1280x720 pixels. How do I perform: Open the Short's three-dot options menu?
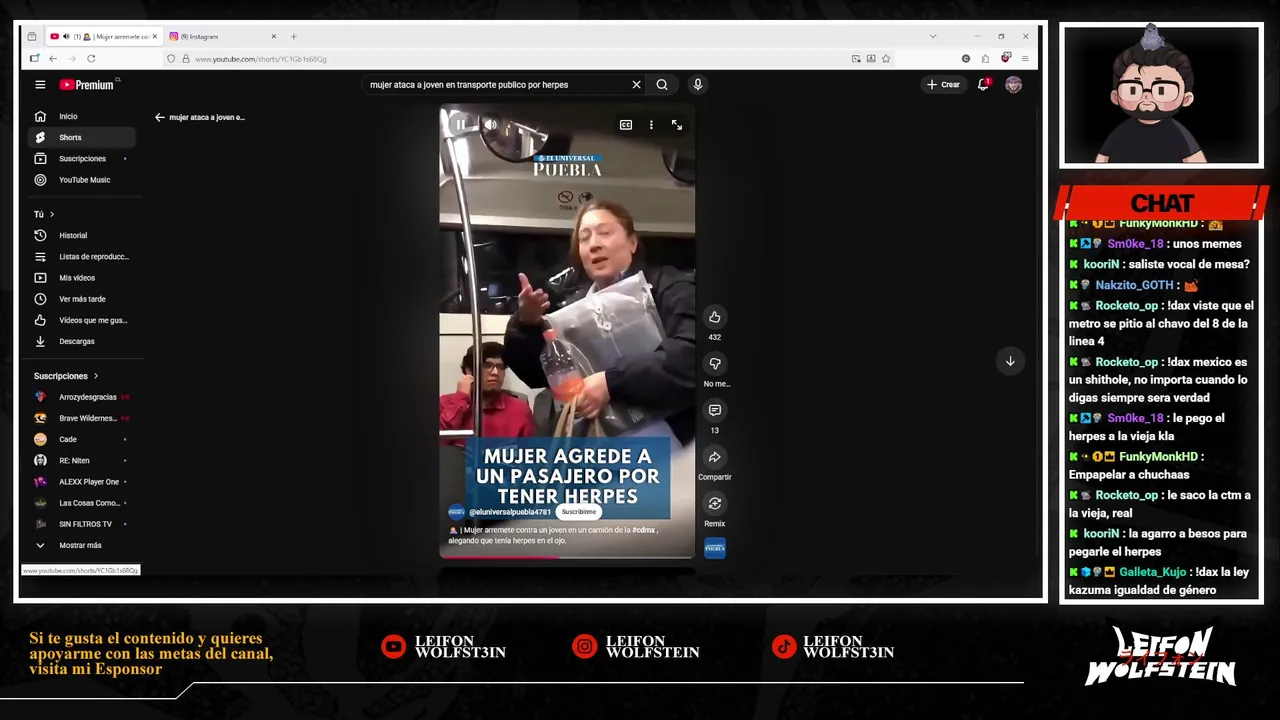pos(651,125)
